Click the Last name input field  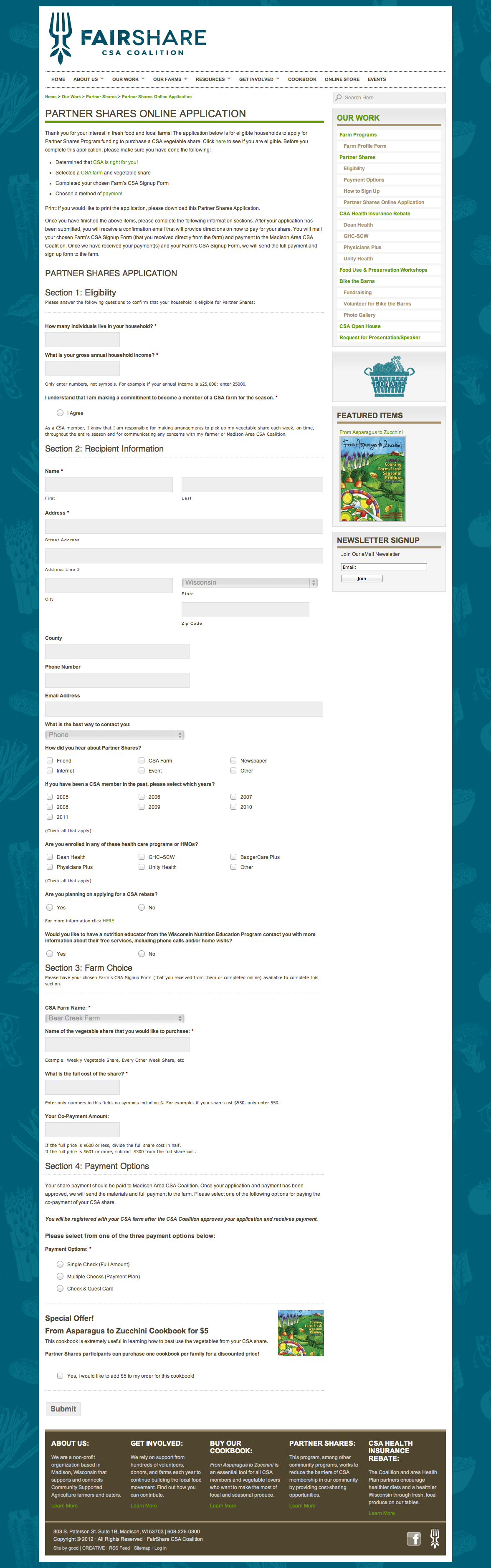(x=252, y=485)
